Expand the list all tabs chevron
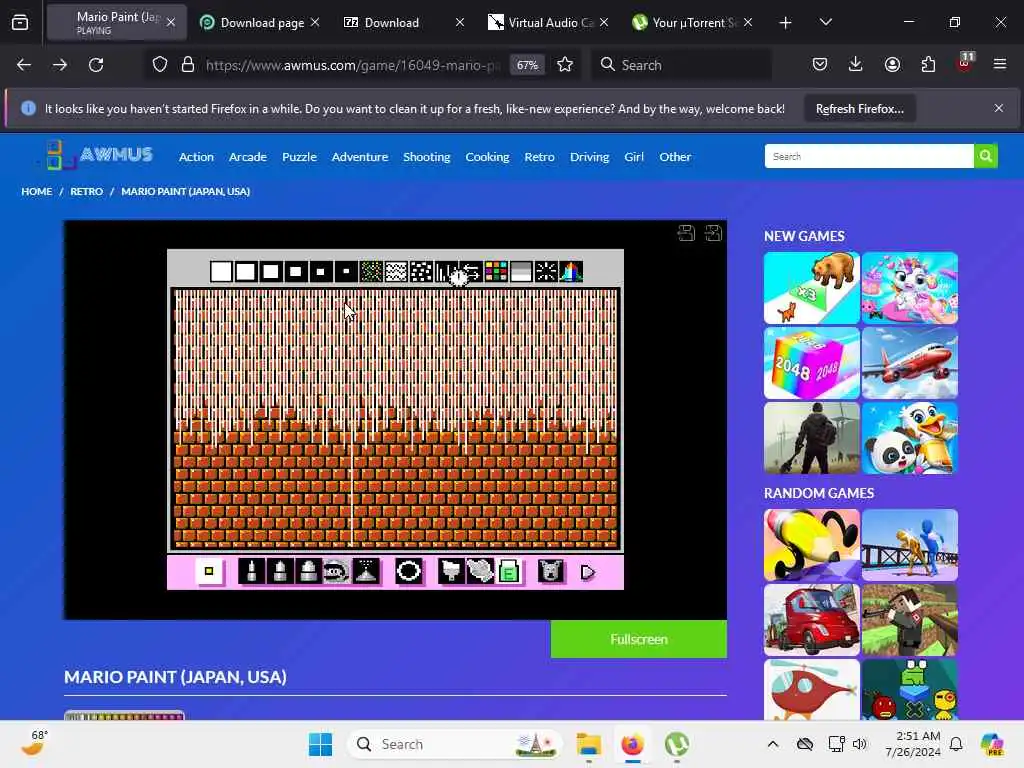This screenshot has width=1024, height=768. click(x=825, y=22)
